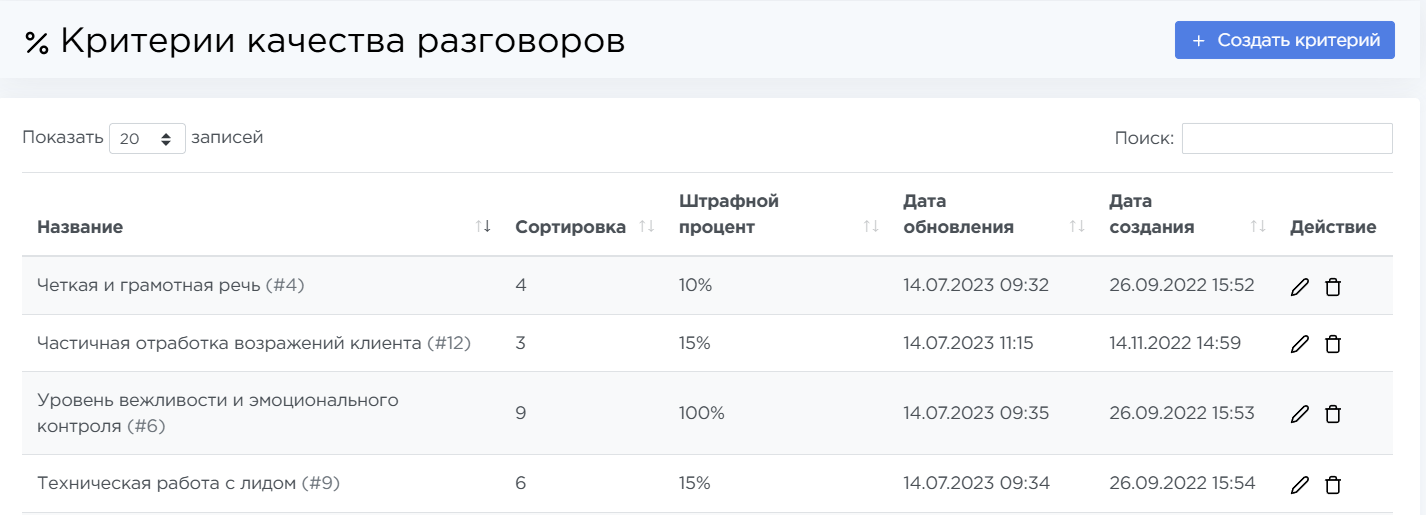Sort table by "Название" column
Image resolution: width=1426 pixels, height=515 pixels.
(80, 227)
